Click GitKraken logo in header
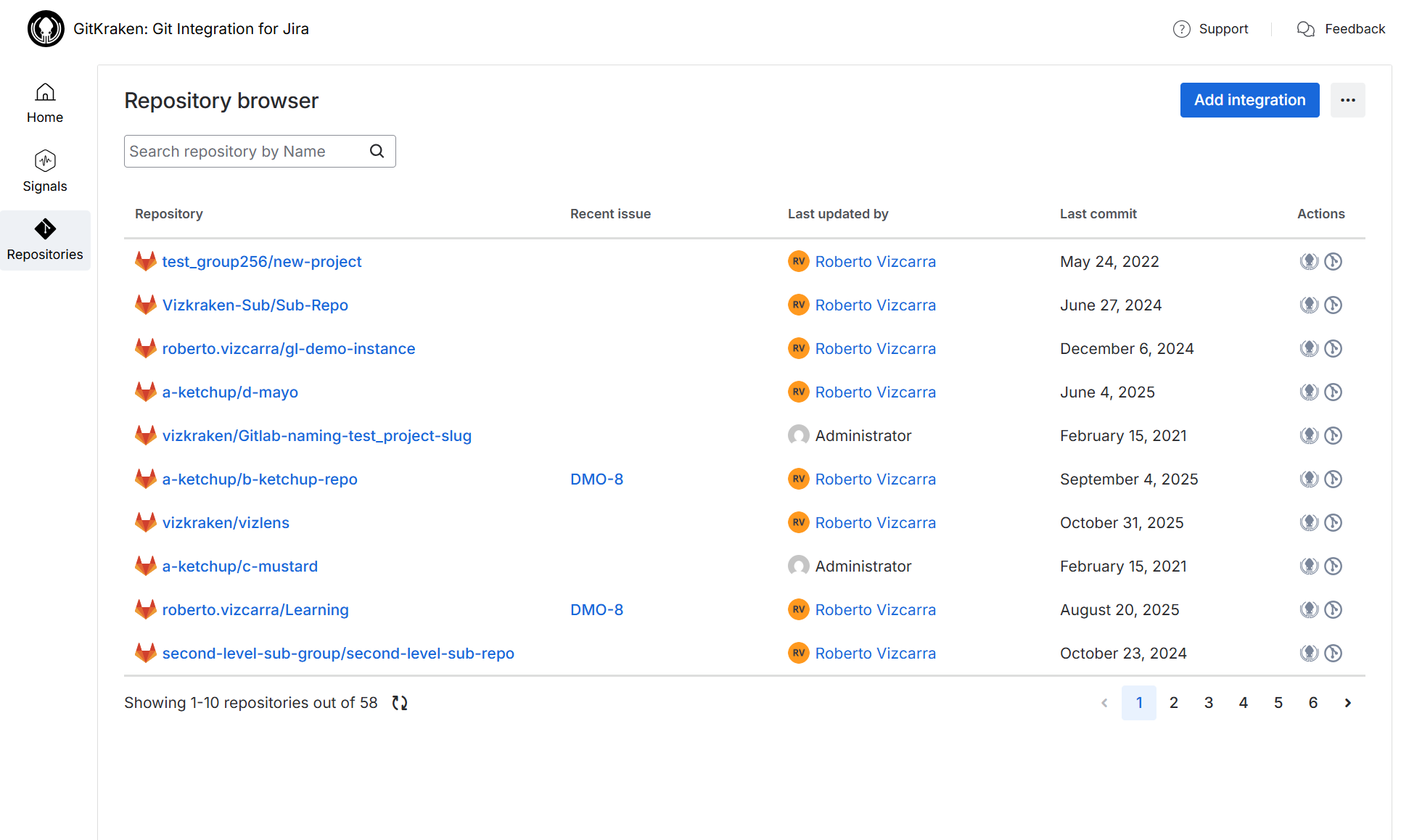Viewport: 1401px width, 840px height. coord(46,29)
